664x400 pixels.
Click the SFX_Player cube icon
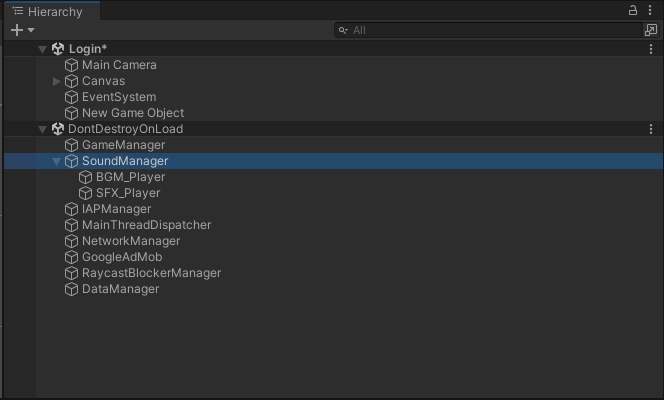[x=86, y=193]
